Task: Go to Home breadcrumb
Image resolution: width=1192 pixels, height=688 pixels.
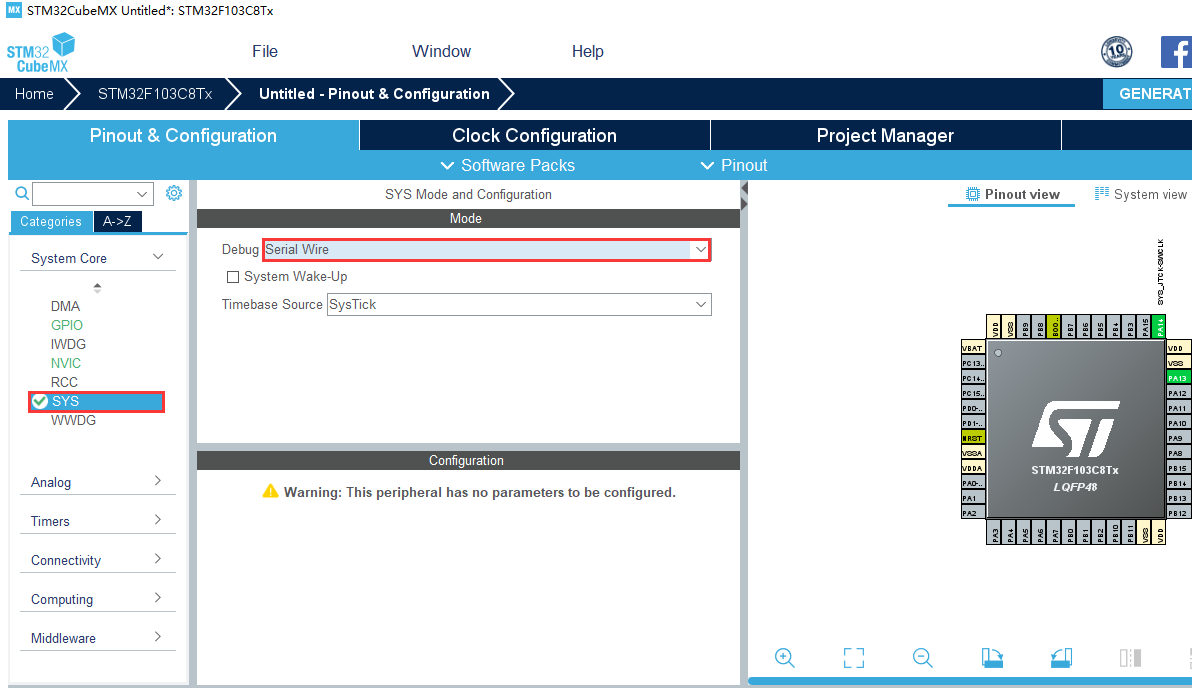Action: pyautogui.click(x=34, y=94)
